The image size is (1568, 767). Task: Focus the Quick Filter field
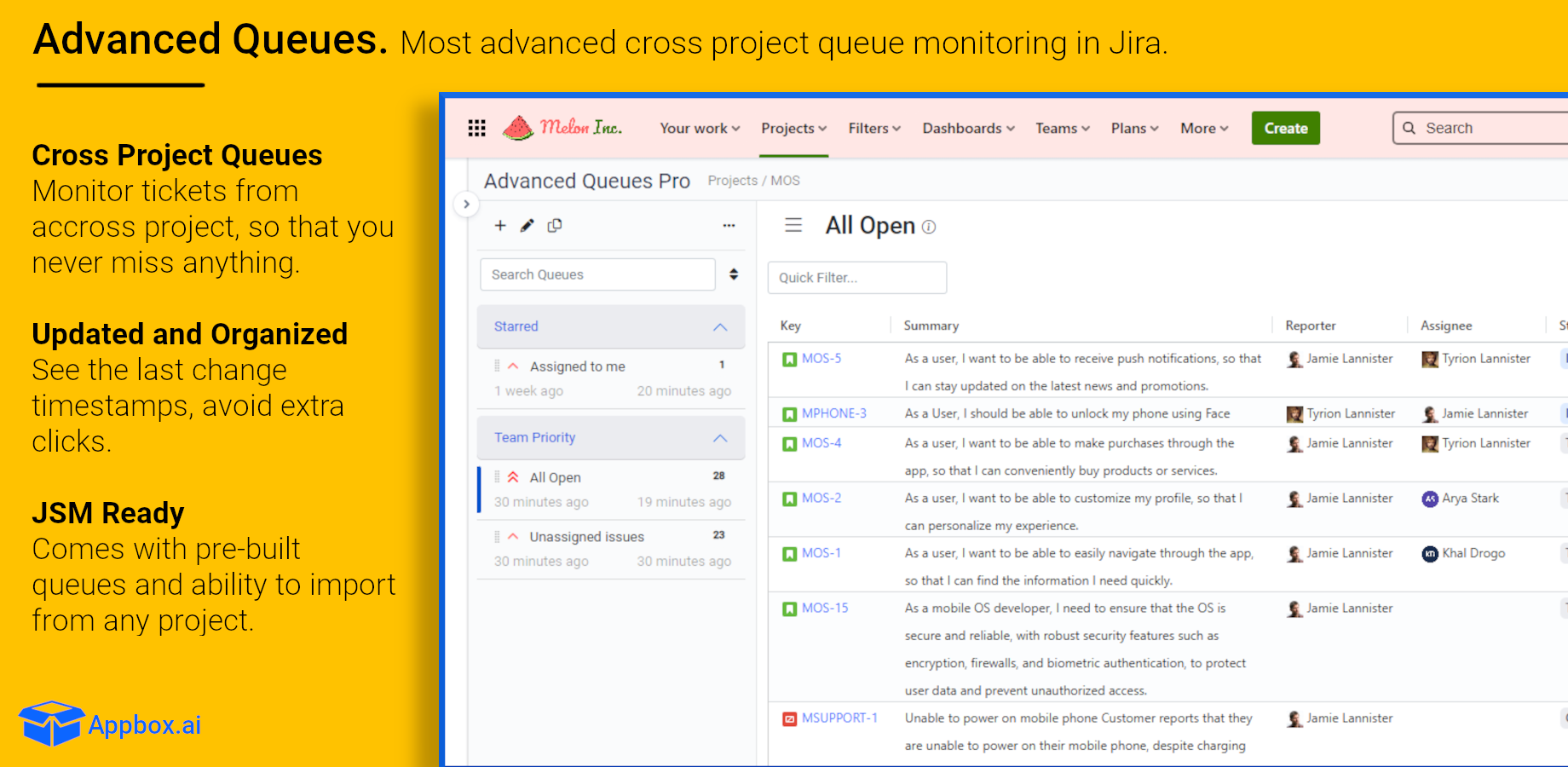[x=857, y=278]
